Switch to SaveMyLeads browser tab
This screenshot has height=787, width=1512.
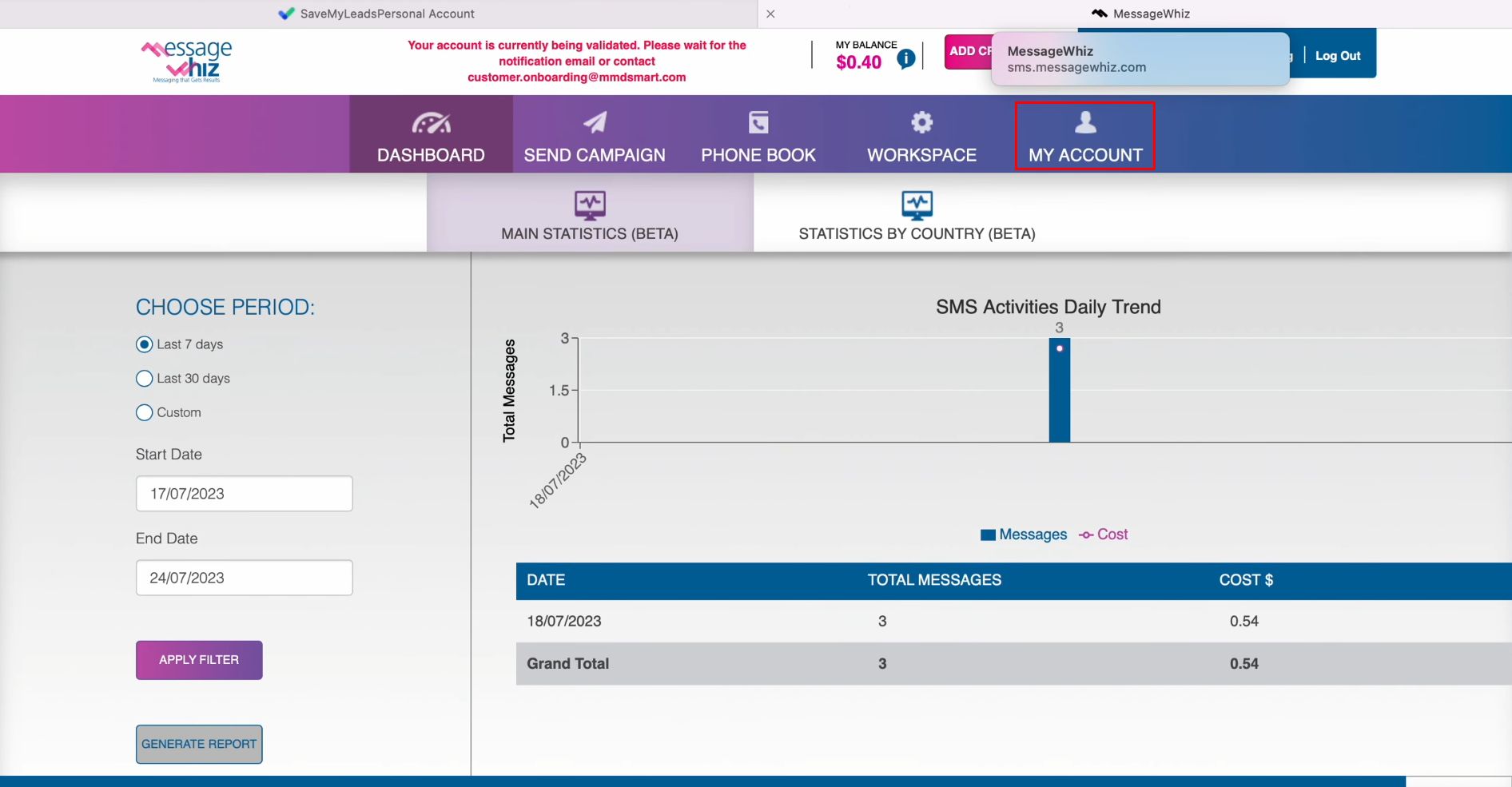(378, 14)
